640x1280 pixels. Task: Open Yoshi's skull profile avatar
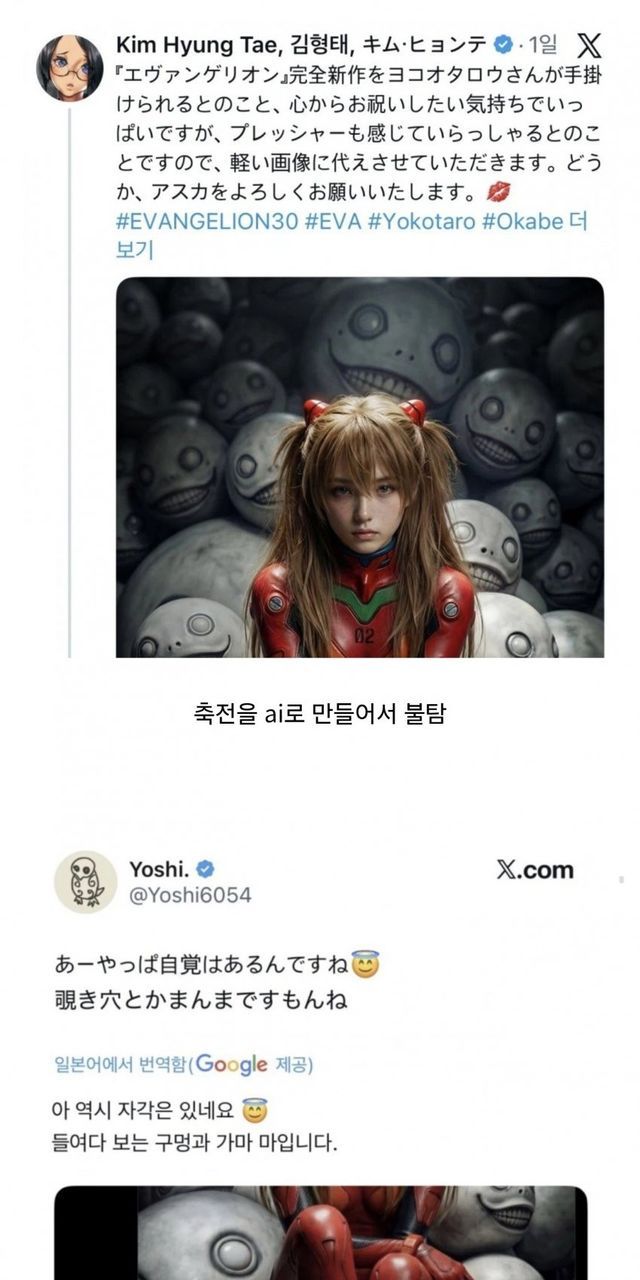[85, 881]
